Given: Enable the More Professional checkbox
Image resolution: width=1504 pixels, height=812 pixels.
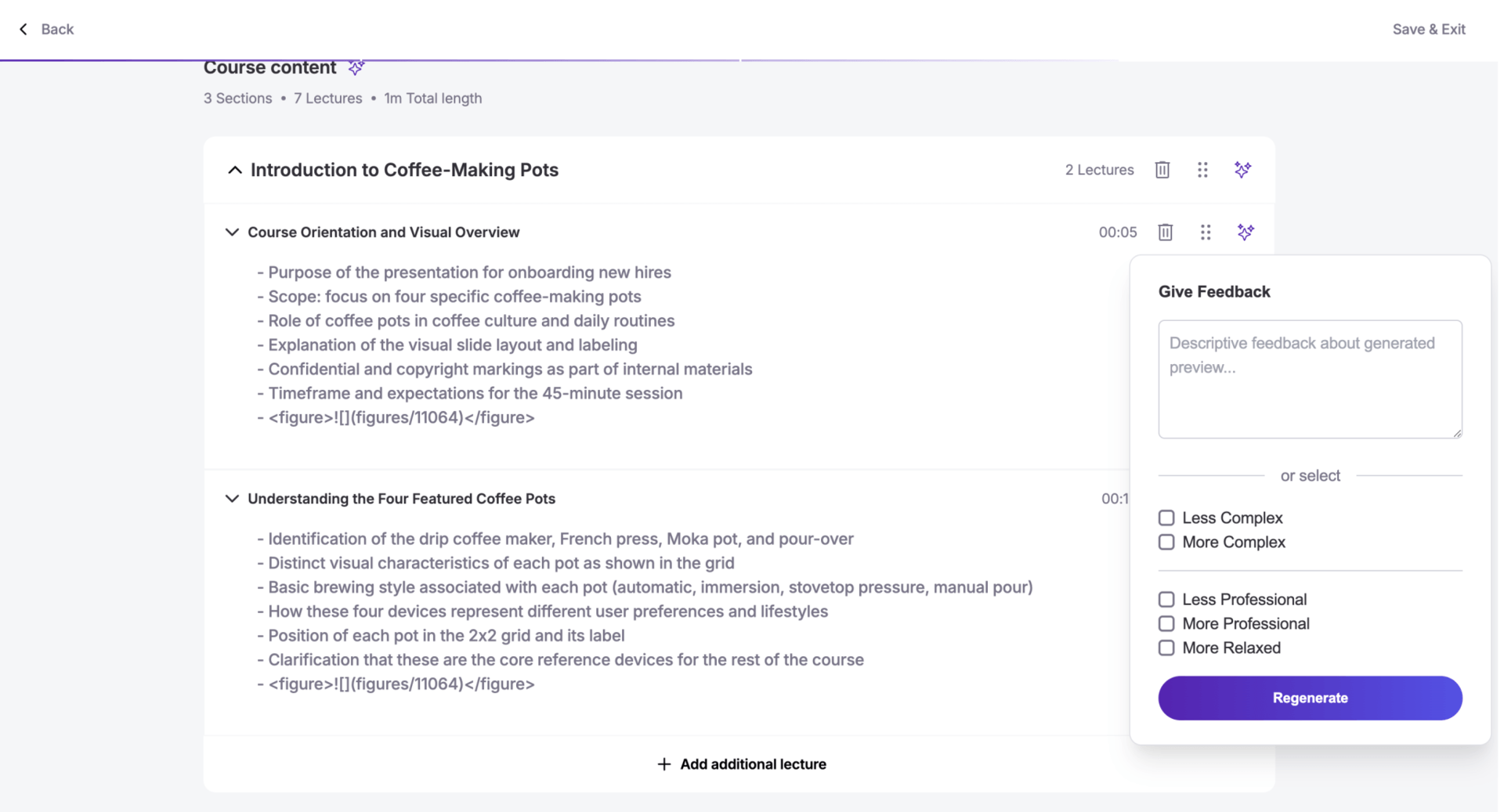Looking at the screenshot, I should (x=1166, y=623).
